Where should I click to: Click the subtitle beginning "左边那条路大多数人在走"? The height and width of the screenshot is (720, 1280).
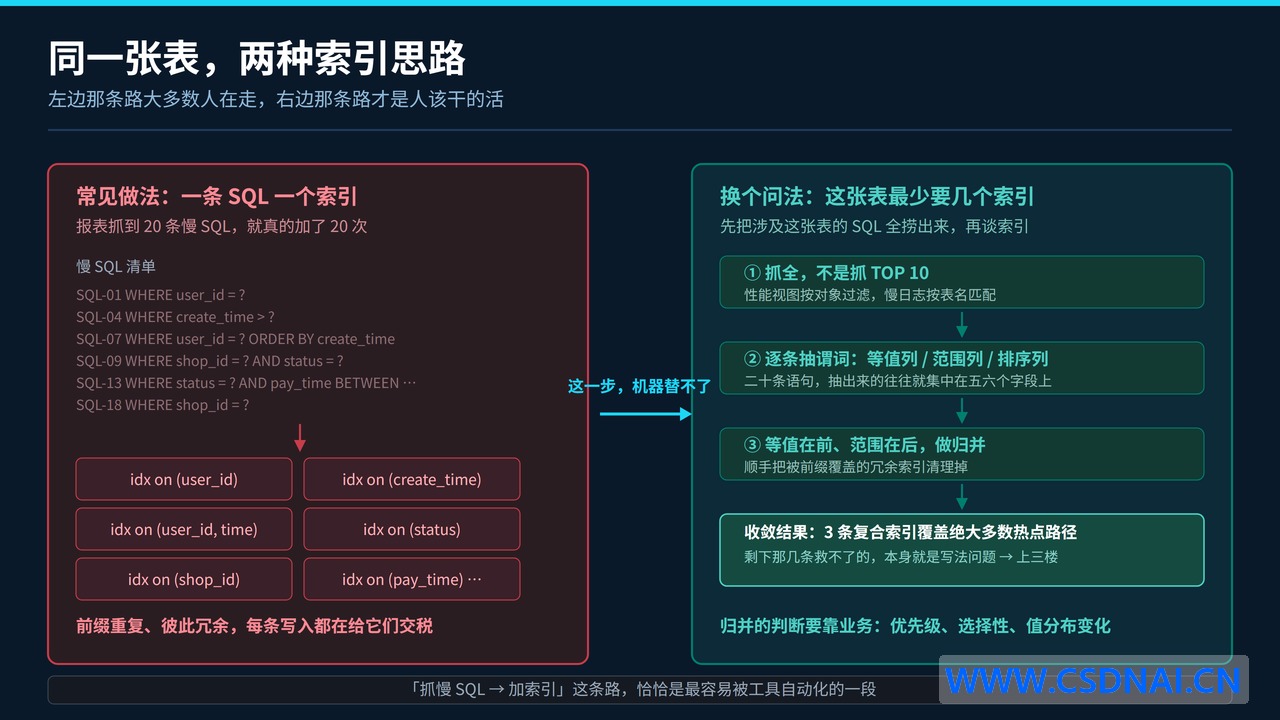pos(276,100)
